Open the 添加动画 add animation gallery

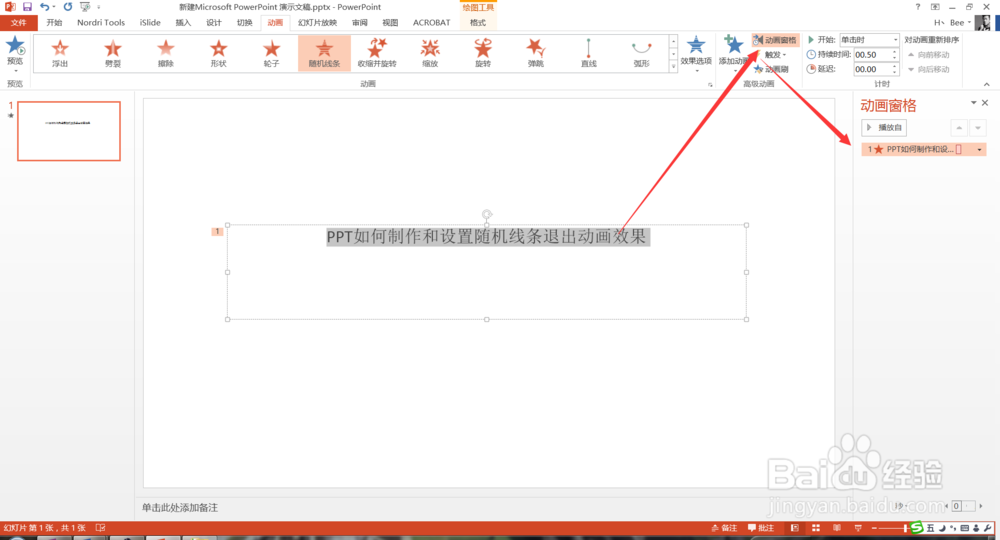point(733,52)
